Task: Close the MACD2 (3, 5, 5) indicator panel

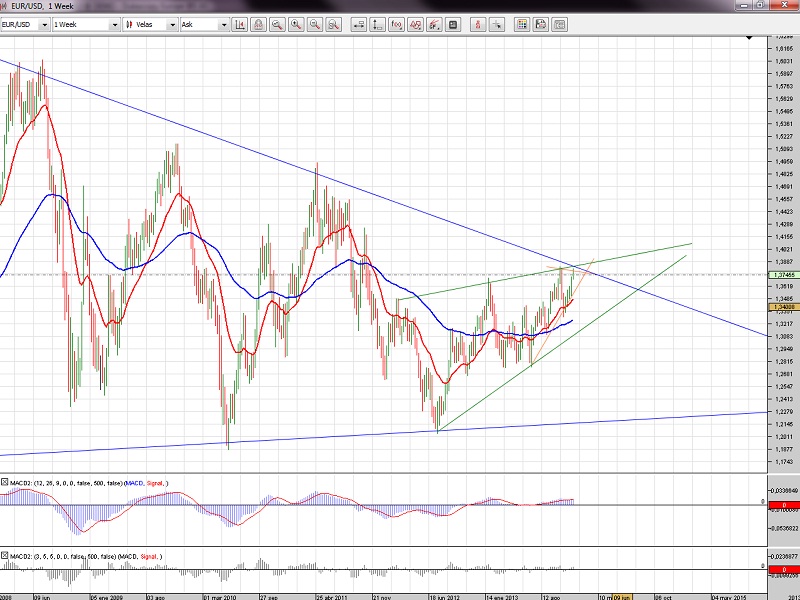Action: click(x=5, y=556)
